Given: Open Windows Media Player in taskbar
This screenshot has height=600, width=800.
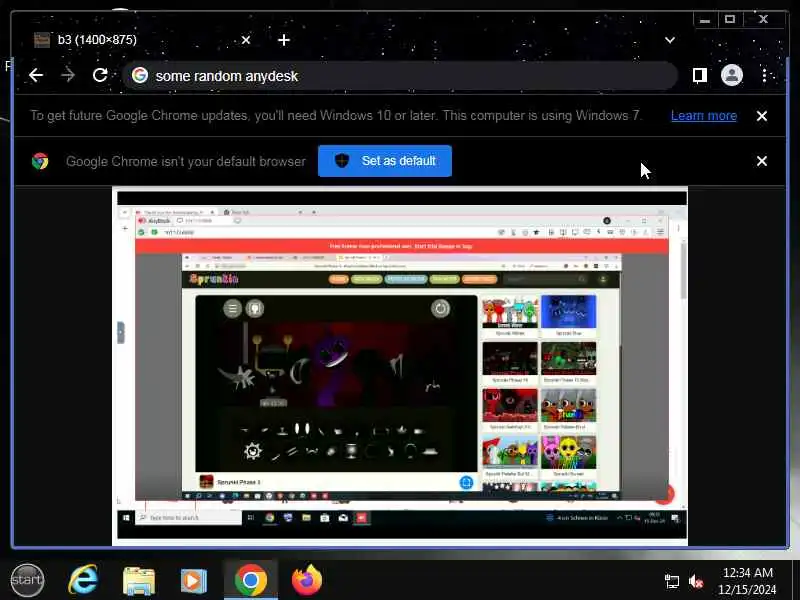Looking at the screenshot, I should coord(194,580).
